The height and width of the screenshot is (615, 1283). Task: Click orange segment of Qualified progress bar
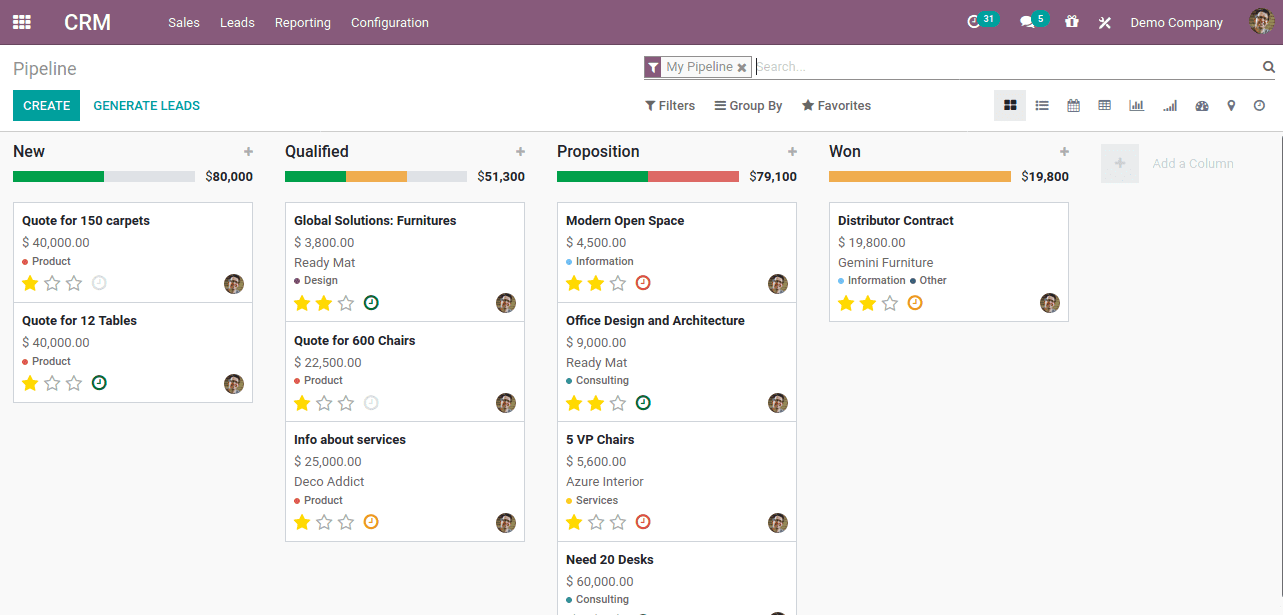click(376, 176)
